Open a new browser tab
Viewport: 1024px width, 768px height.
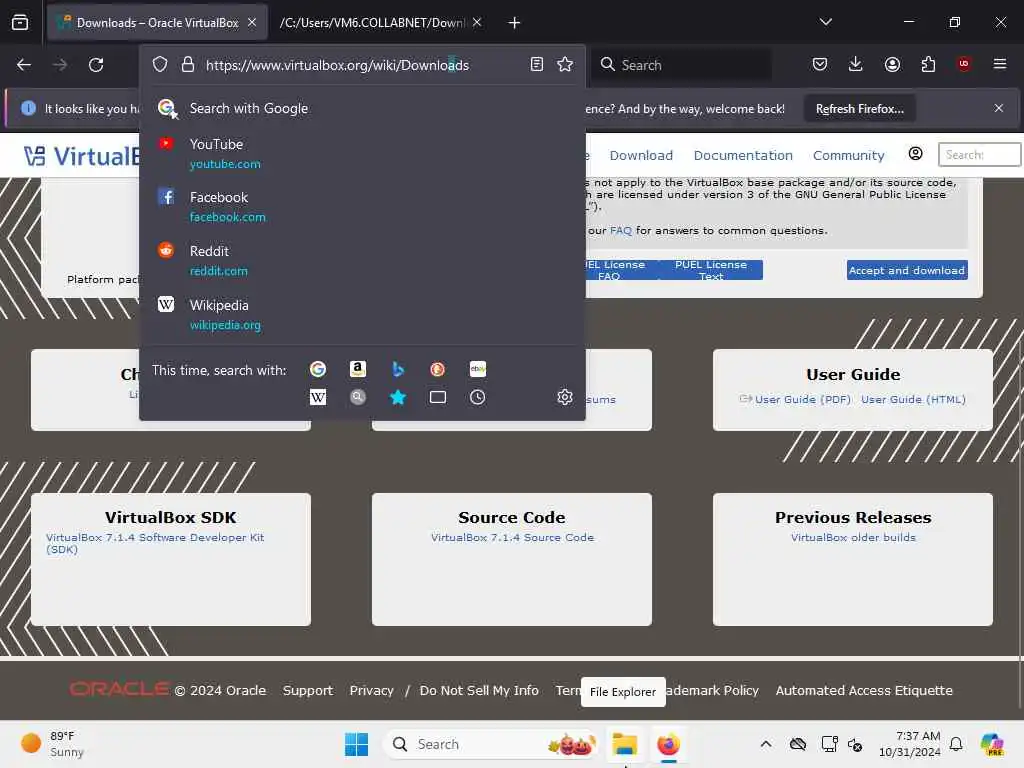click(515, 23)
